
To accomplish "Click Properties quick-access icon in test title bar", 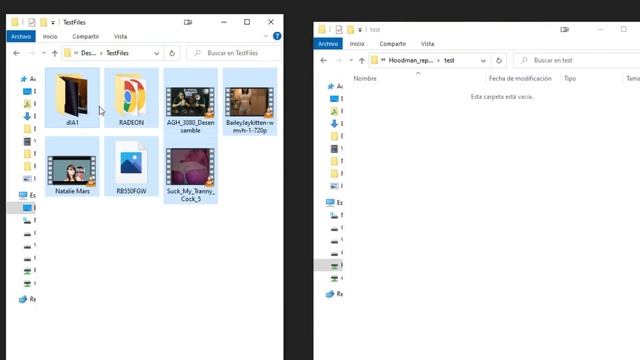I will click(x=339, y=30).
